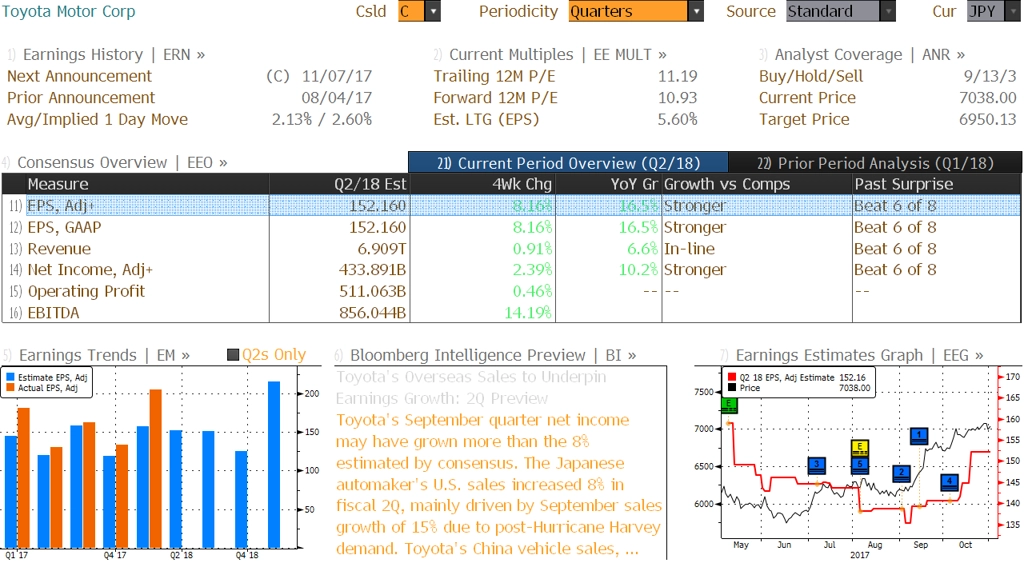Screen dimensions: 1024x563
Task: Open the Cur JPY currency dropdown
Action: point(1013,11)
